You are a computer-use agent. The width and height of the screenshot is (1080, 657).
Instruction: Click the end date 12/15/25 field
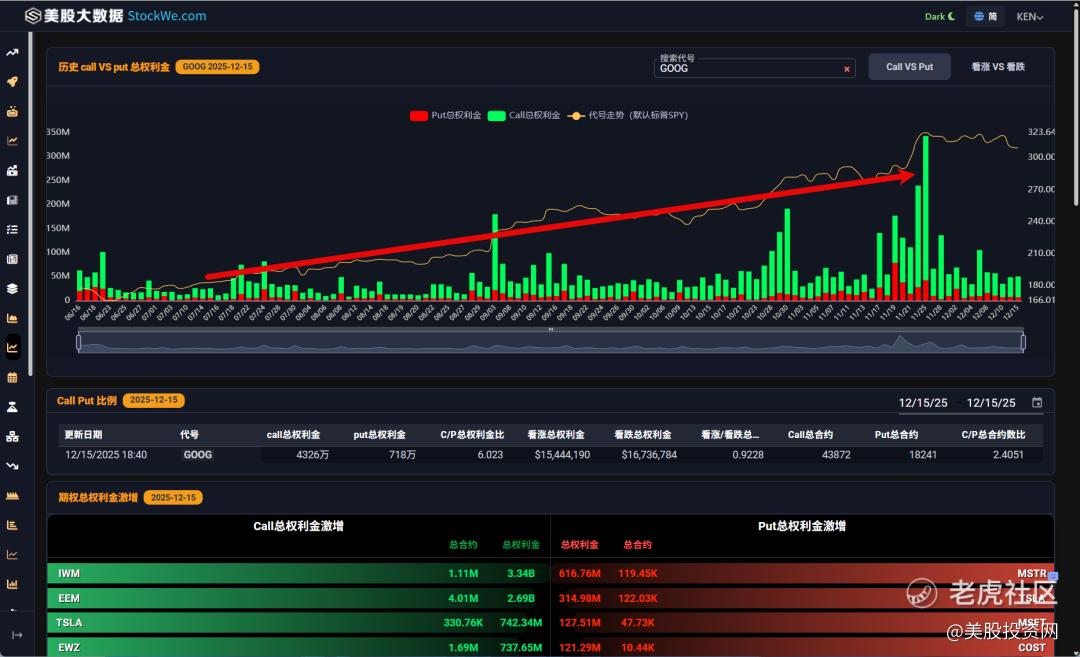click(x=990, y=403)
